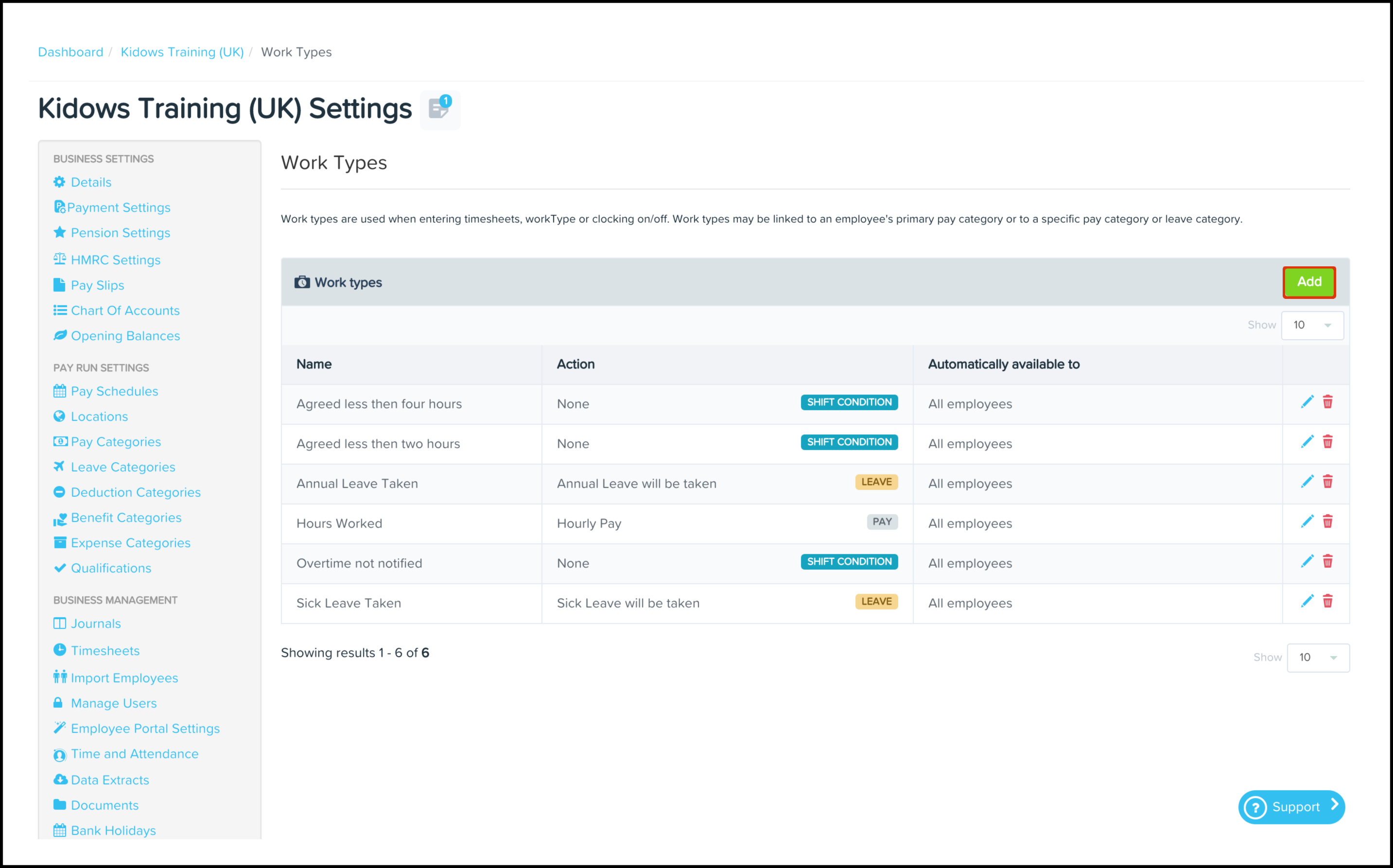
Task: Open Chart Of Accounts in the sidebar
Action: (125, 311)
